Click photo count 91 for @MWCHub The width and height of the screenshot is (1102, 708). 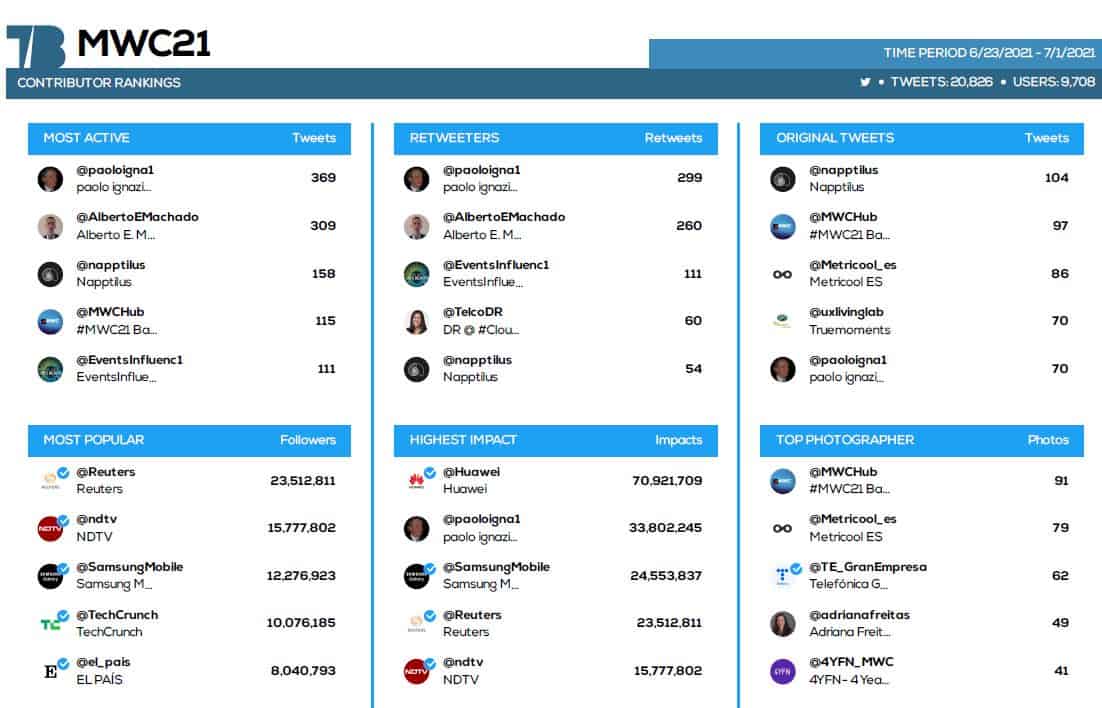[1061, 481]
